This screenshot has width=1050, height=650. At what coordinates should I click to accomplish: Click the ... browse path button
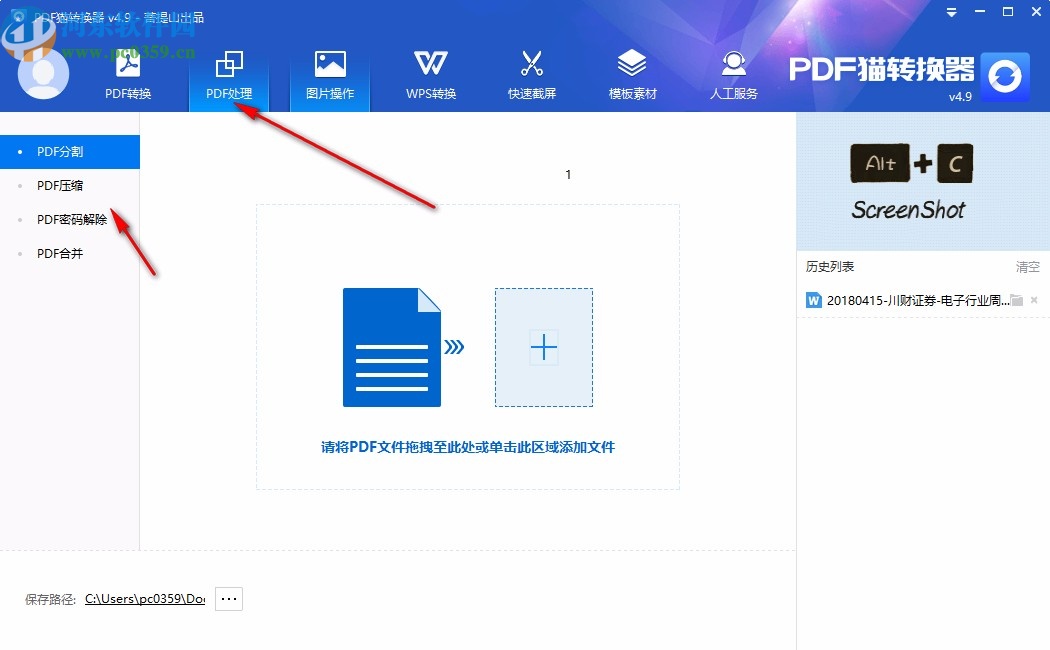coord(228,598)
